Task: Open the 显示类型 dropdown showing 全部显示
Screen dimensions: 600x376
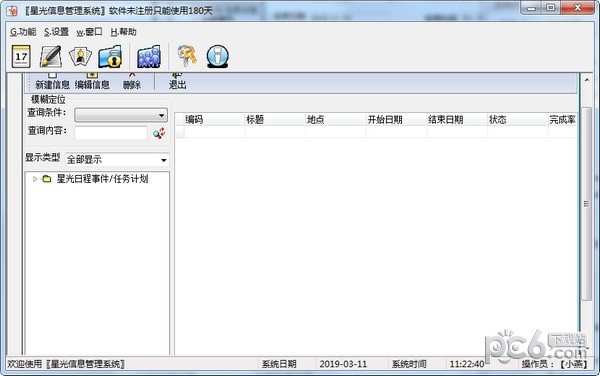Action: (x=117, y=160)
